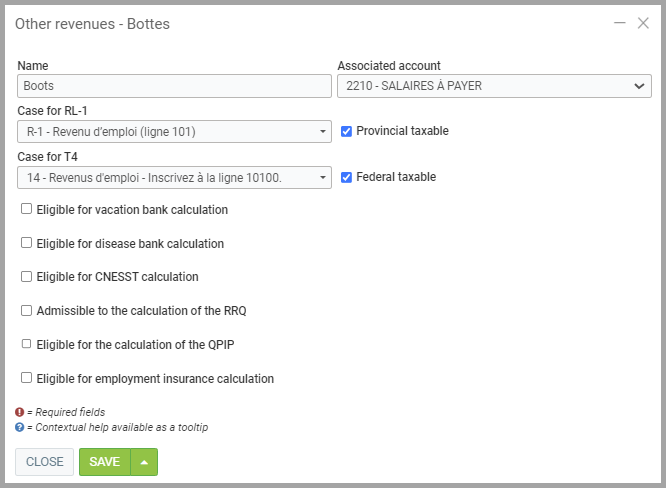Enable eligible for employment insurance calculation
This screenshot has height=488, width=666.
pos(27,378)
